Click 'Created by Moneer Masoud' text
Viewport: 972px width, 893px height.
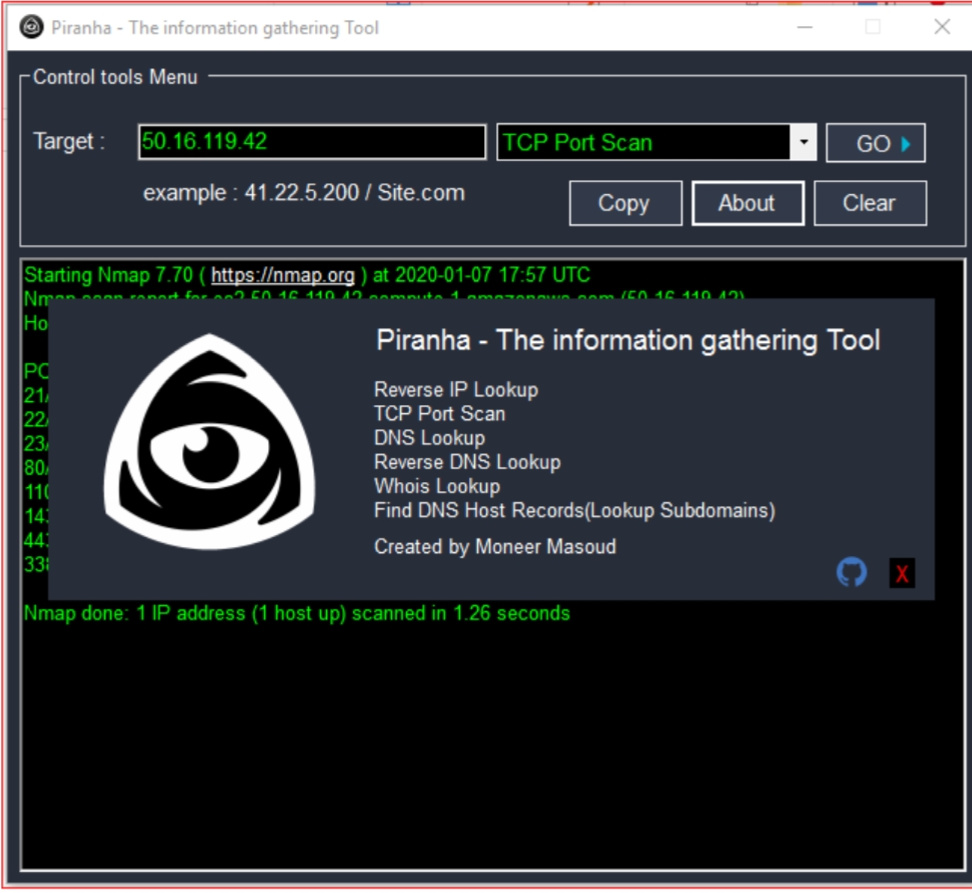coord(495,547)
